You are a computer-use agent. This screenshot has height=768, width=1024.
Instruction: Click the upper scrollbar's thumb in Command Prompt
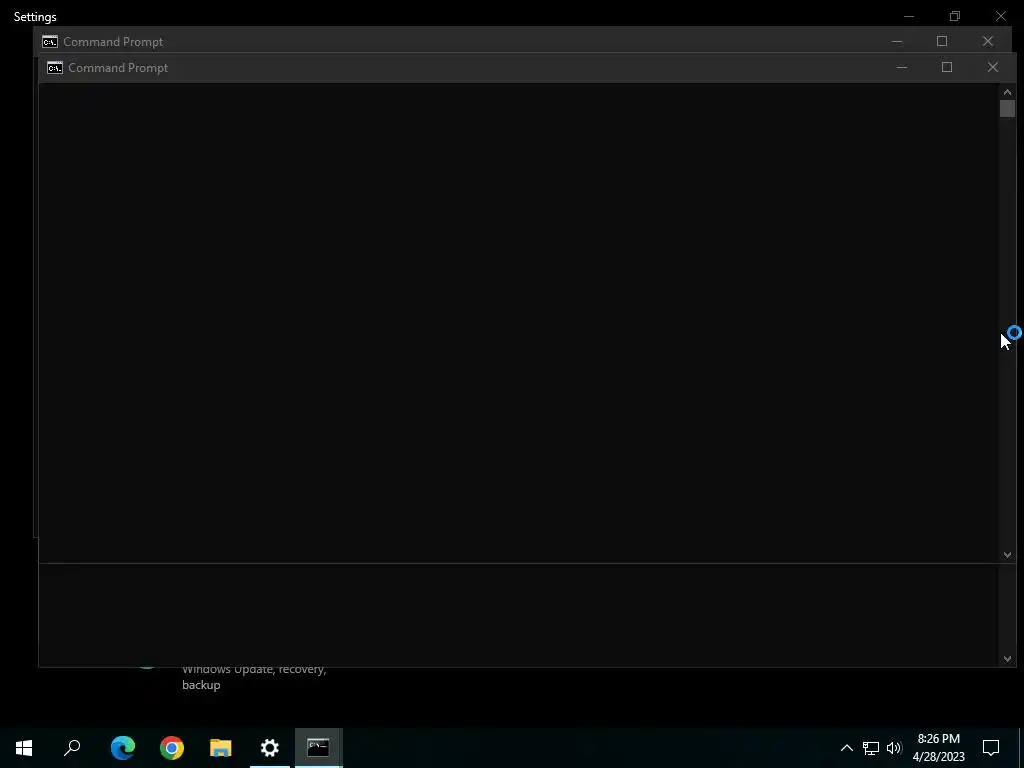[x=1007, y=108]
